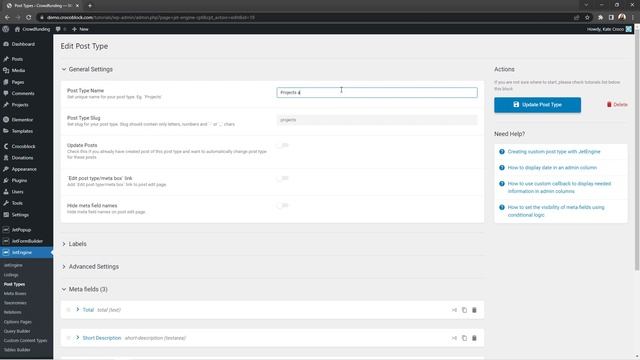Open the Crowdfunding site link in admin bar
640x360 pixels.
tap(32, 29)
